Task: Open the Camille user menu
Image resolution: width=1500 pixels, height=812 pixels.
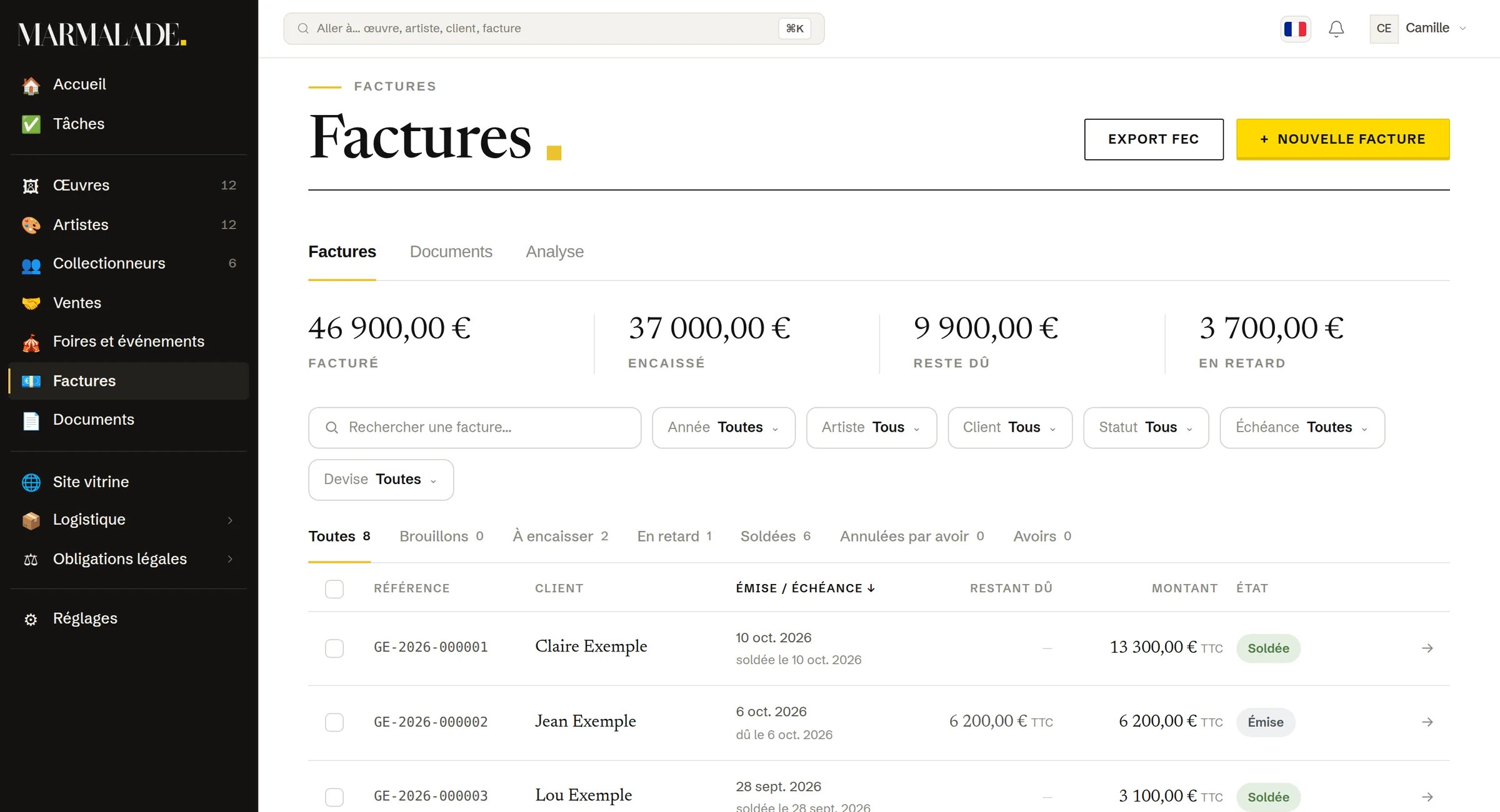Action: [x=1419, y=29]
